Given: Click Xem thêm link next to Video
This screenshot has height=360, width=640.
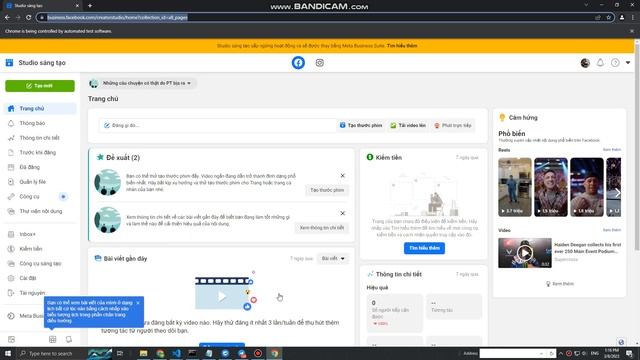Looking at the screenshot, I should pos(611,230).
